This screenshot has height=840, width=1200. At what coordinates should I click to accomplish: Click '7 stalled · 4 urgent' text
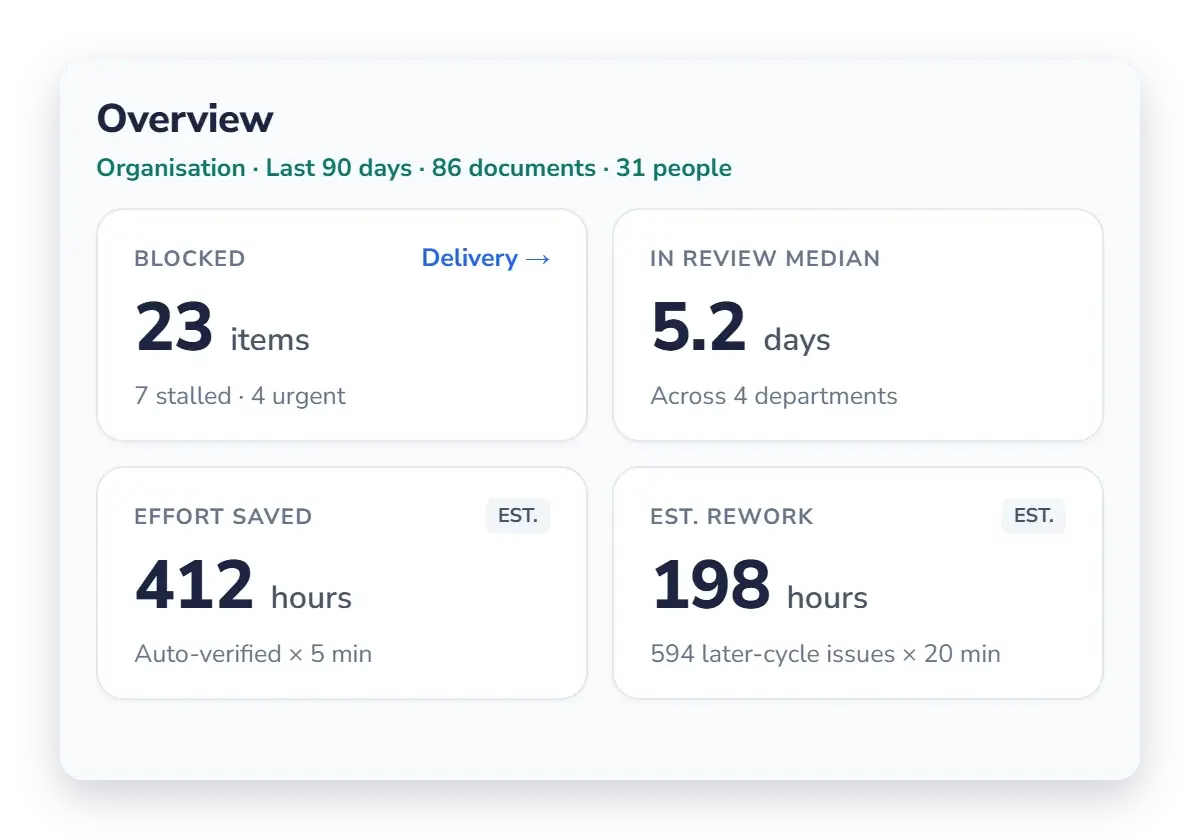(x=240, y=396)
